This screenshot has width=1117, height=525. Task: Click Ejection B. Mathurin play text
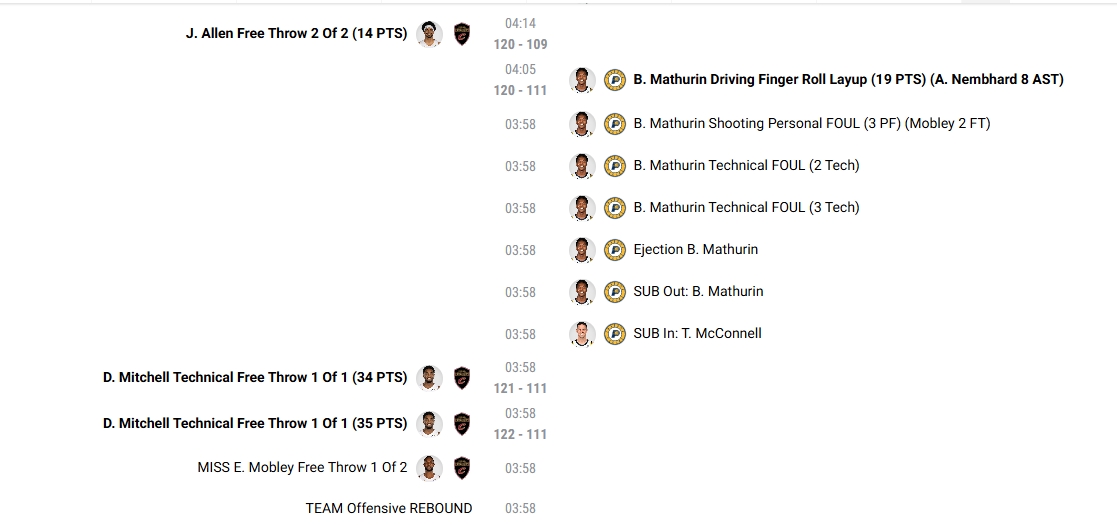(x=695, y=250)
